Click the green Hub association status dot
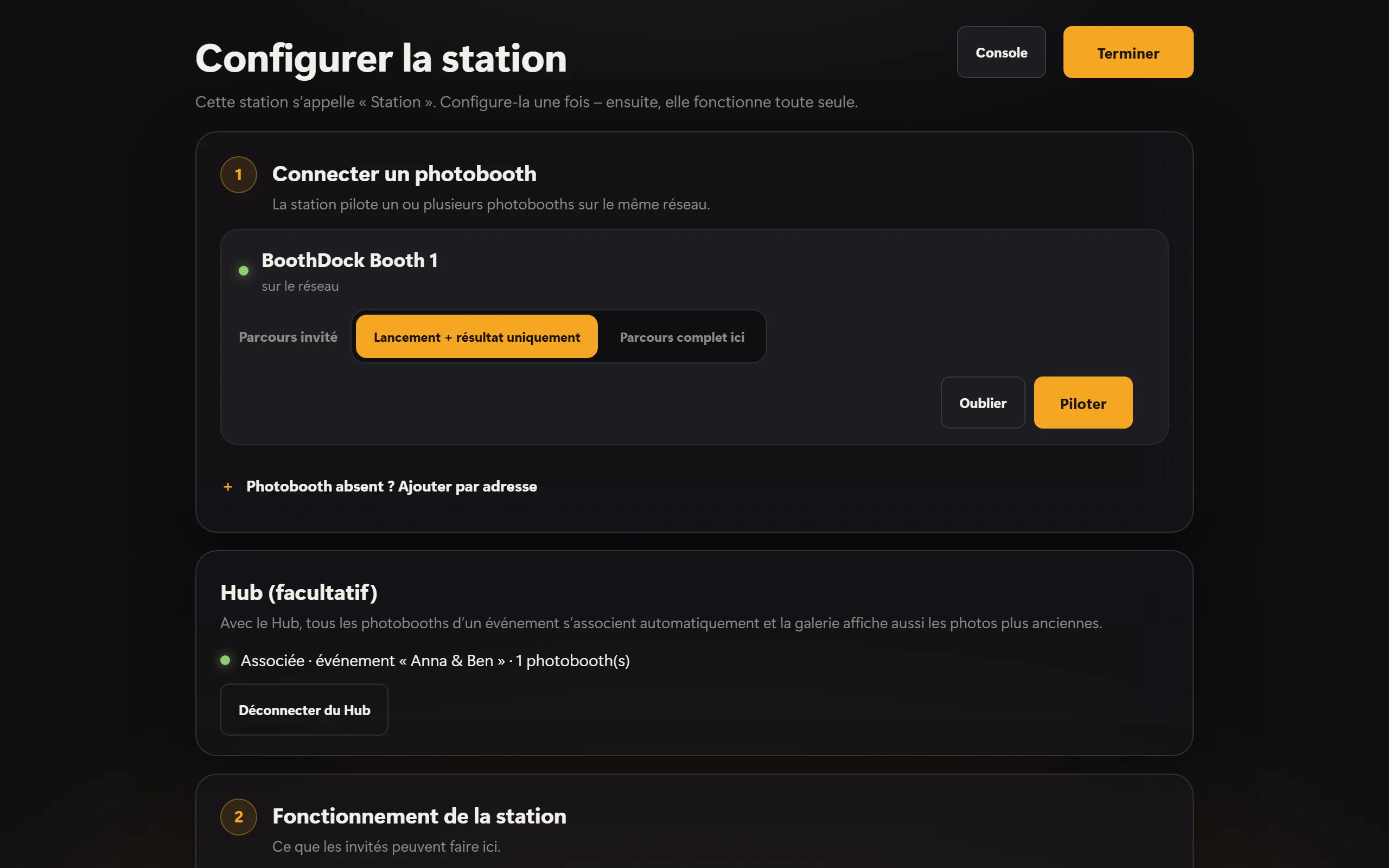Screen dimensions: 1389x868 226,660
